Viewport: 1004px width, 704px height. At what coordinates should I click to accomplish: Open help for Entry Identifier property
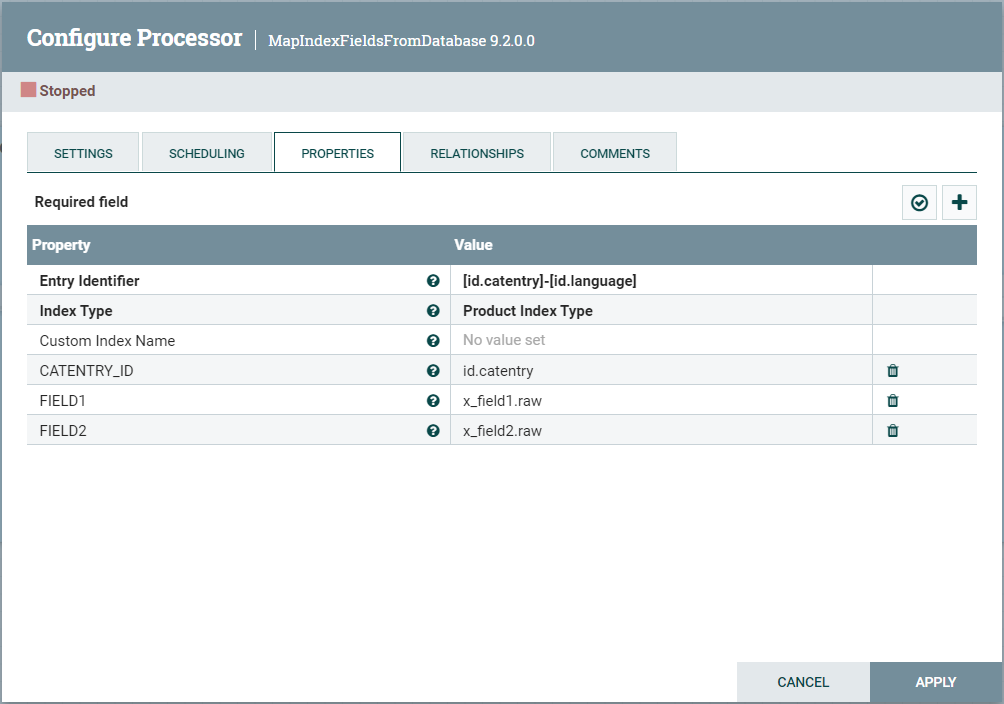tap(433, 281)
